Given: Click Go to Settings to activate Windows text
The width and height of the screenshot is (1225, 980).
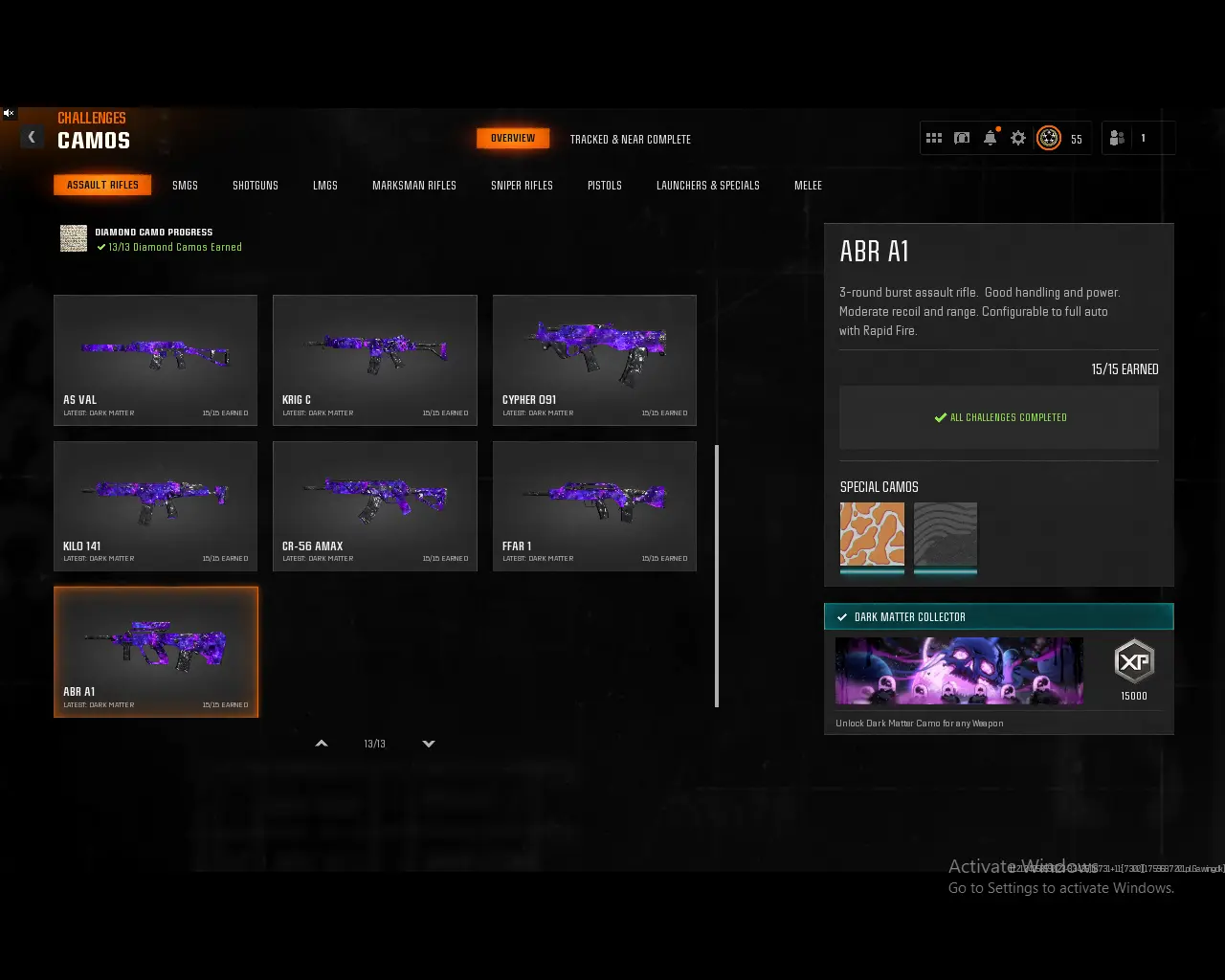Looking at the screenshot, I should click(1061, 888).
